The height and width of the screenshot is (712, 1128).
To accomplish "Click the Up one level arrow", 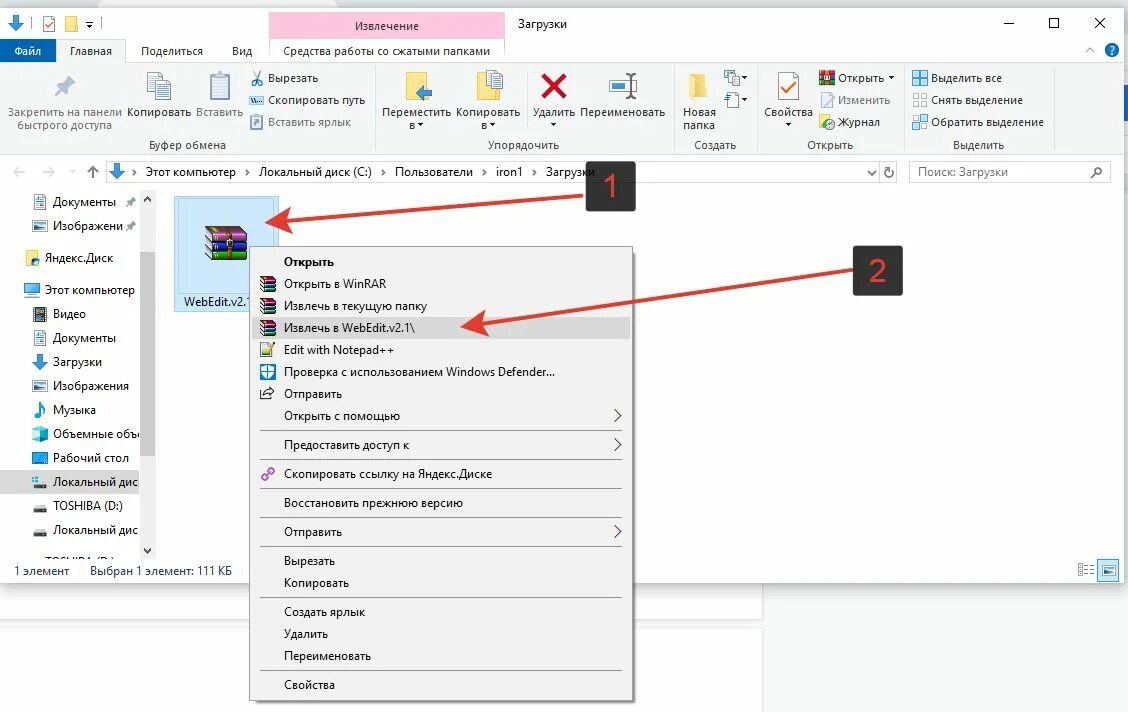I will 93,172.
